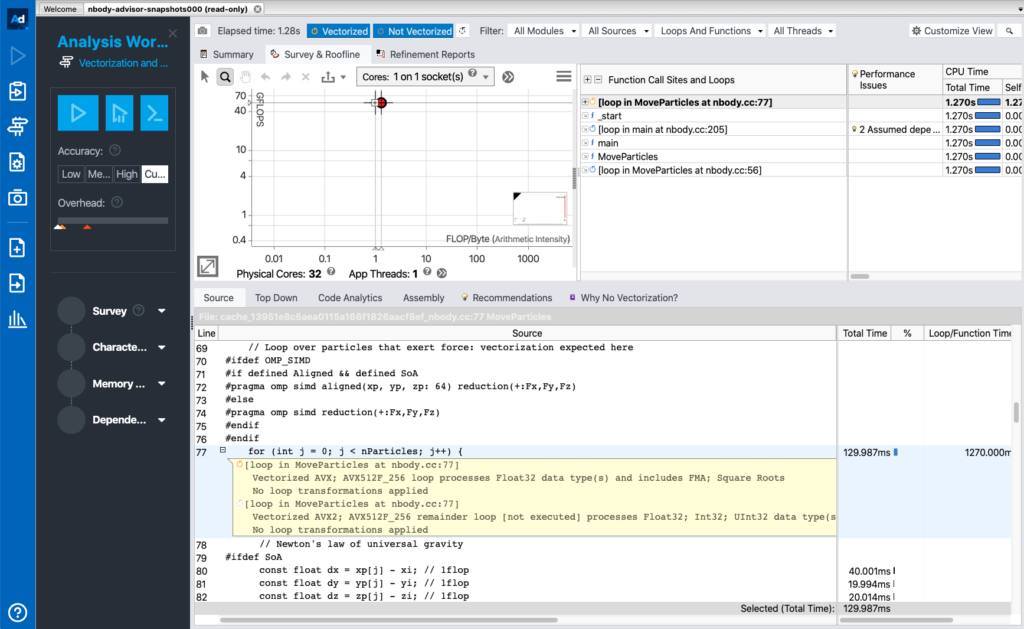Toggle the Vectorized filter button
The height and width of the screenshot is (629, 1024).
coord(338,31)
